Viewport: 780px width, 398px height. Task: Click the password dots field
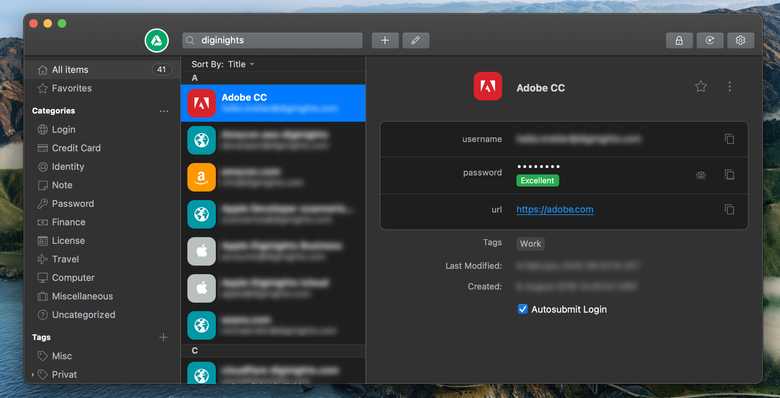[538, 167]
